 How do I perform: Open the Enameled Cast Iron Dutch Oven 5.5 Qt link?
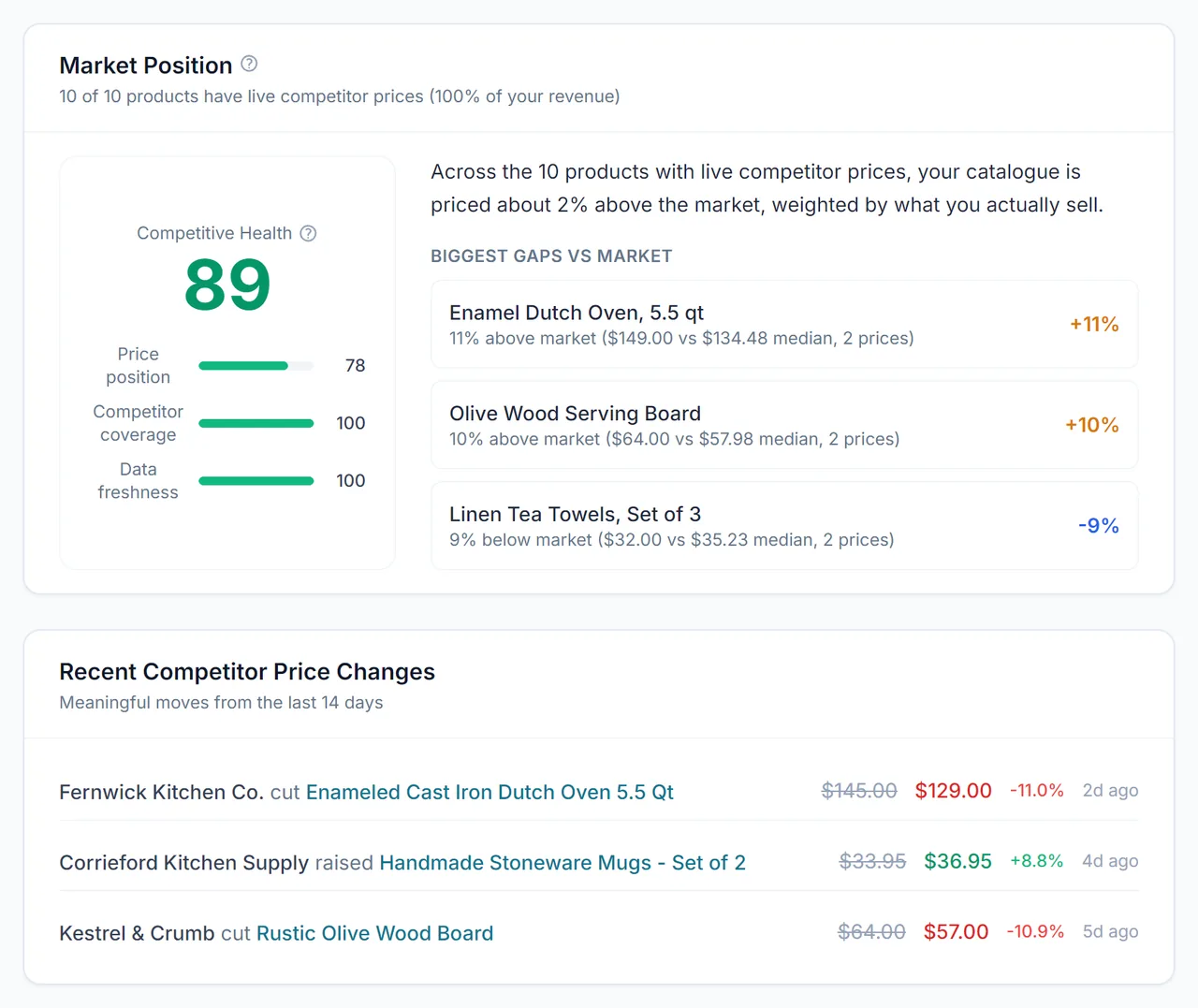tap(489, 792)
